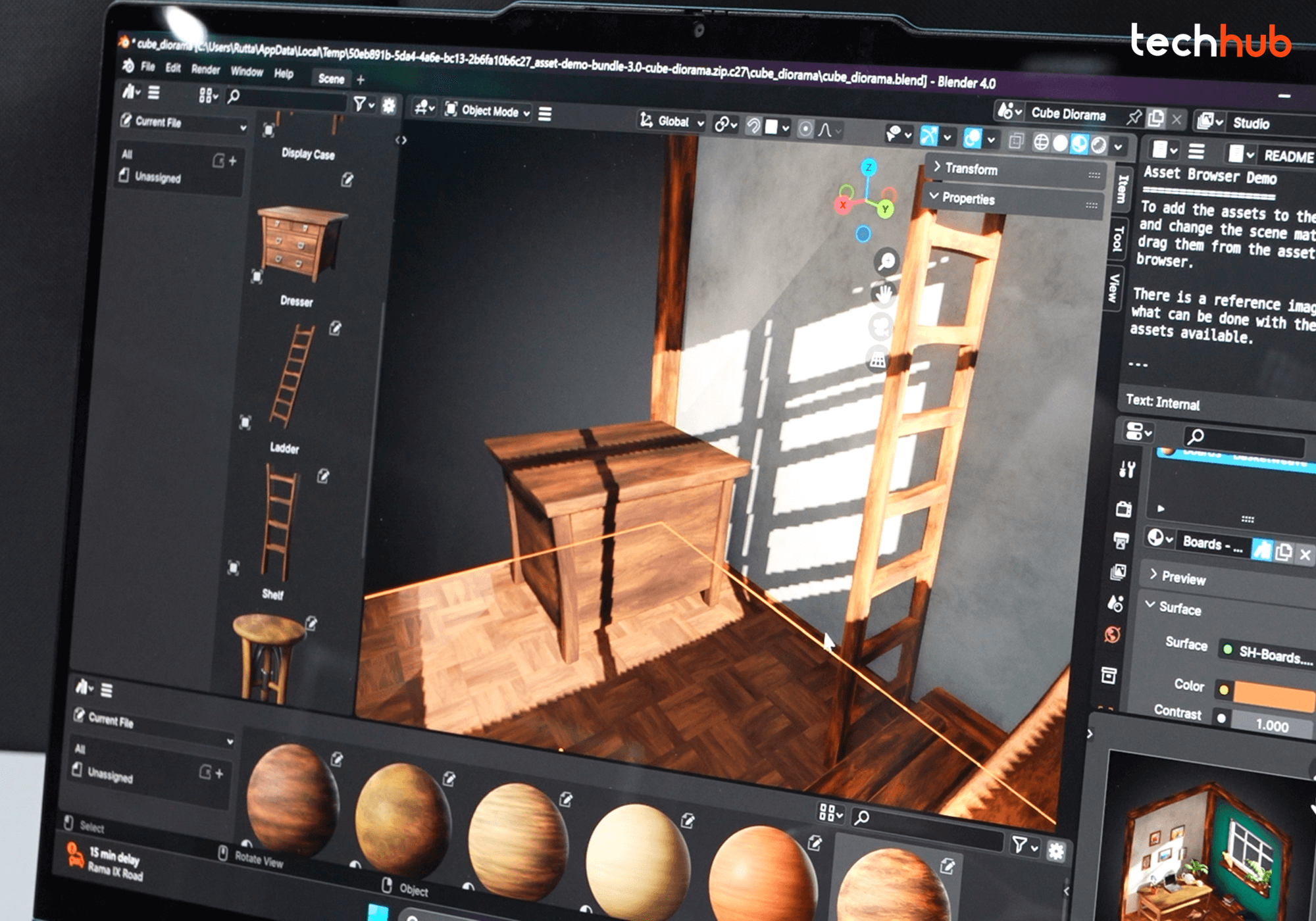Open the orange Color swatch picker
This screenshot has width=1316, height=921.
coord(1274,695)
